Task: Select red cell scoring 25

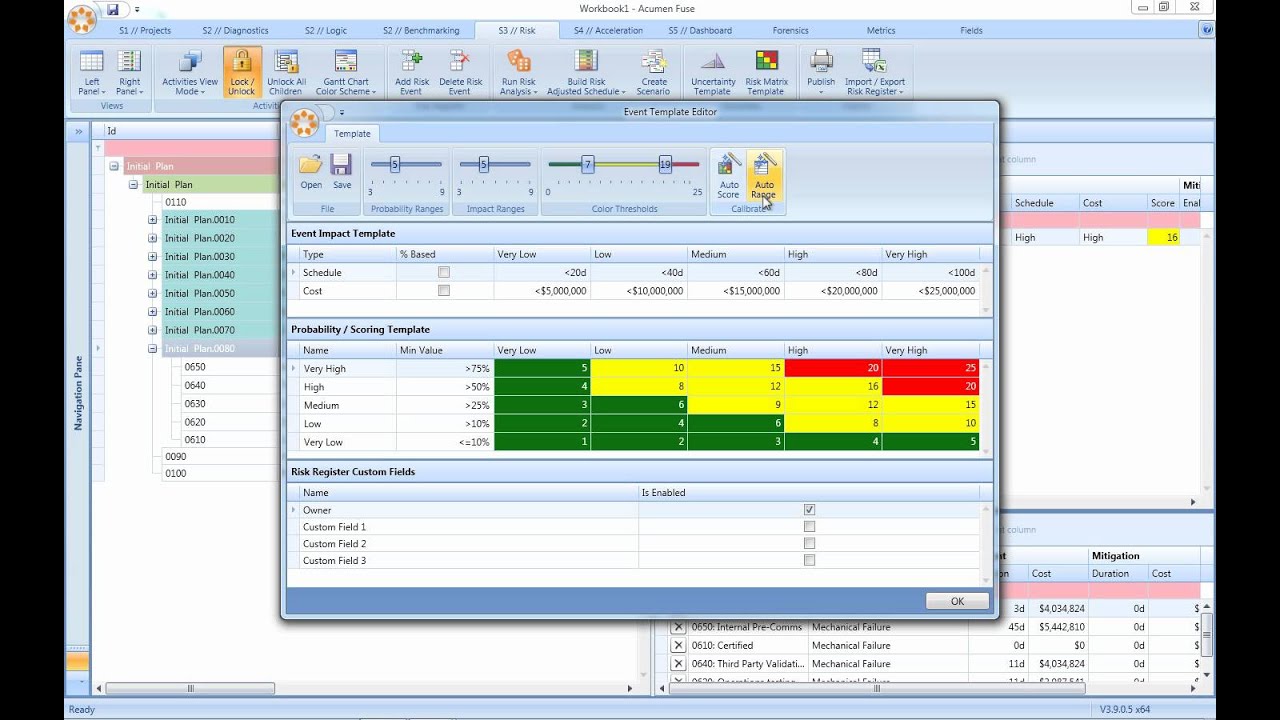Action: pos(930,368)
